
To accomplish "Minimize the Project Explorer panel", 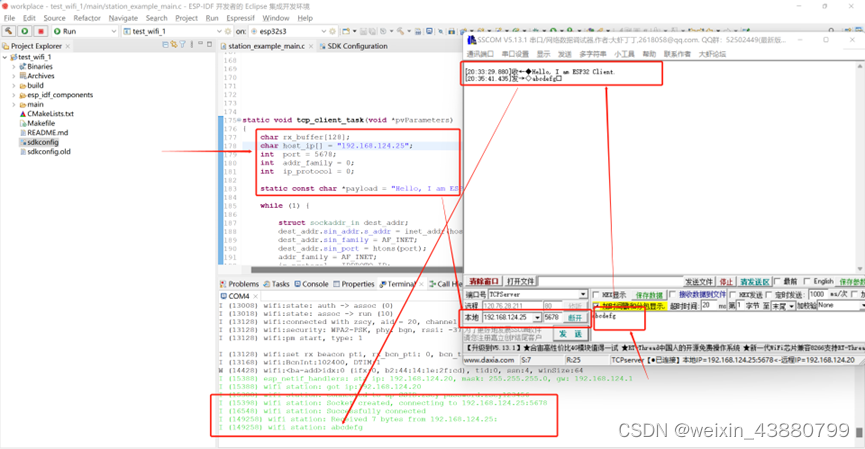I will click(201, 44).
